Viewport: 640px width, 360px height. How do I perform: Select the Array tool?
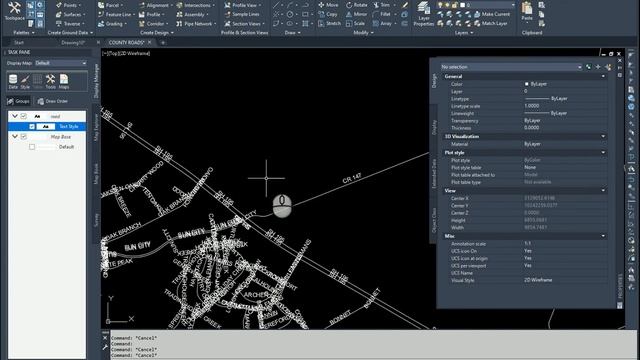[x=384, y=24]
